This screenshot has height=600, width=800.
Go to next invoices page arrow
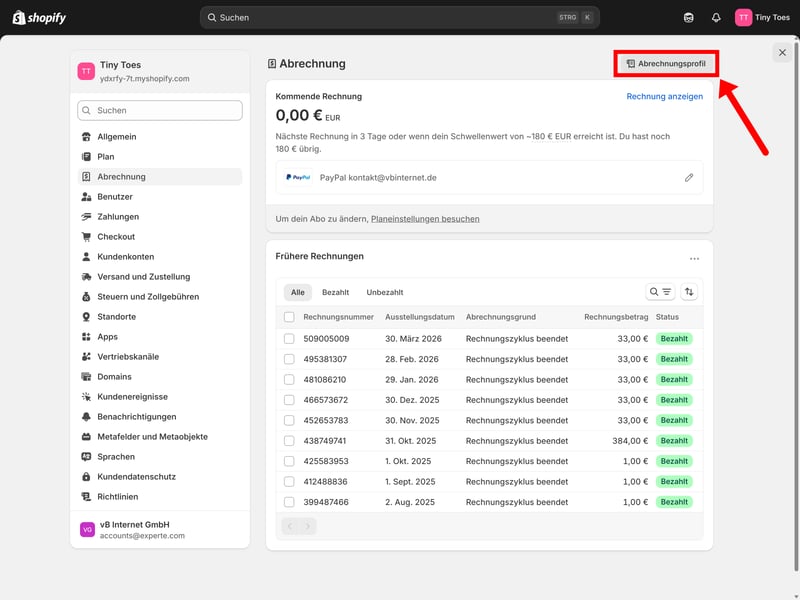click(308, 526)
